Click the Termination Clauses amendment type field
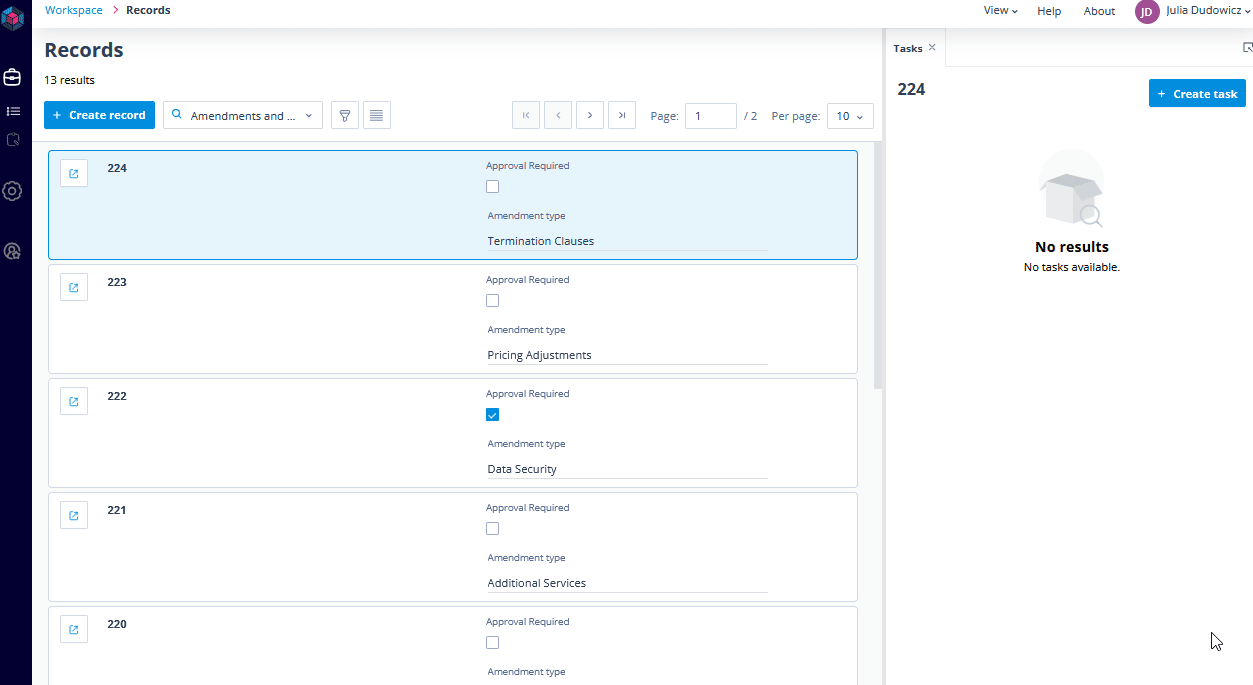Image resolution: width=1253 pixels, height=685 pixels. pos(627,241)
